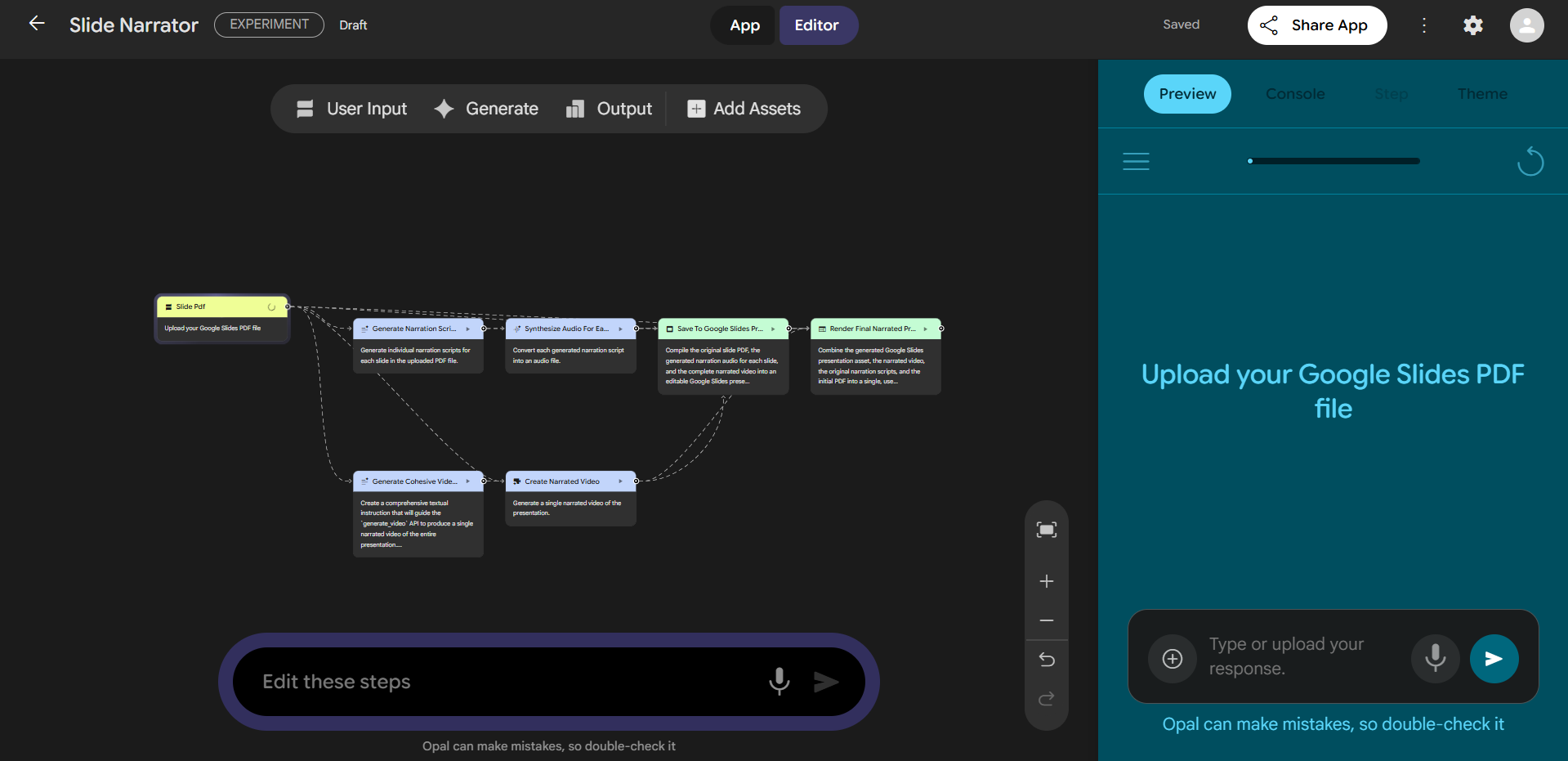This screenshot has width=1568, height=761.
Task: Click Add Assets button
Action: tap(744, 109)
